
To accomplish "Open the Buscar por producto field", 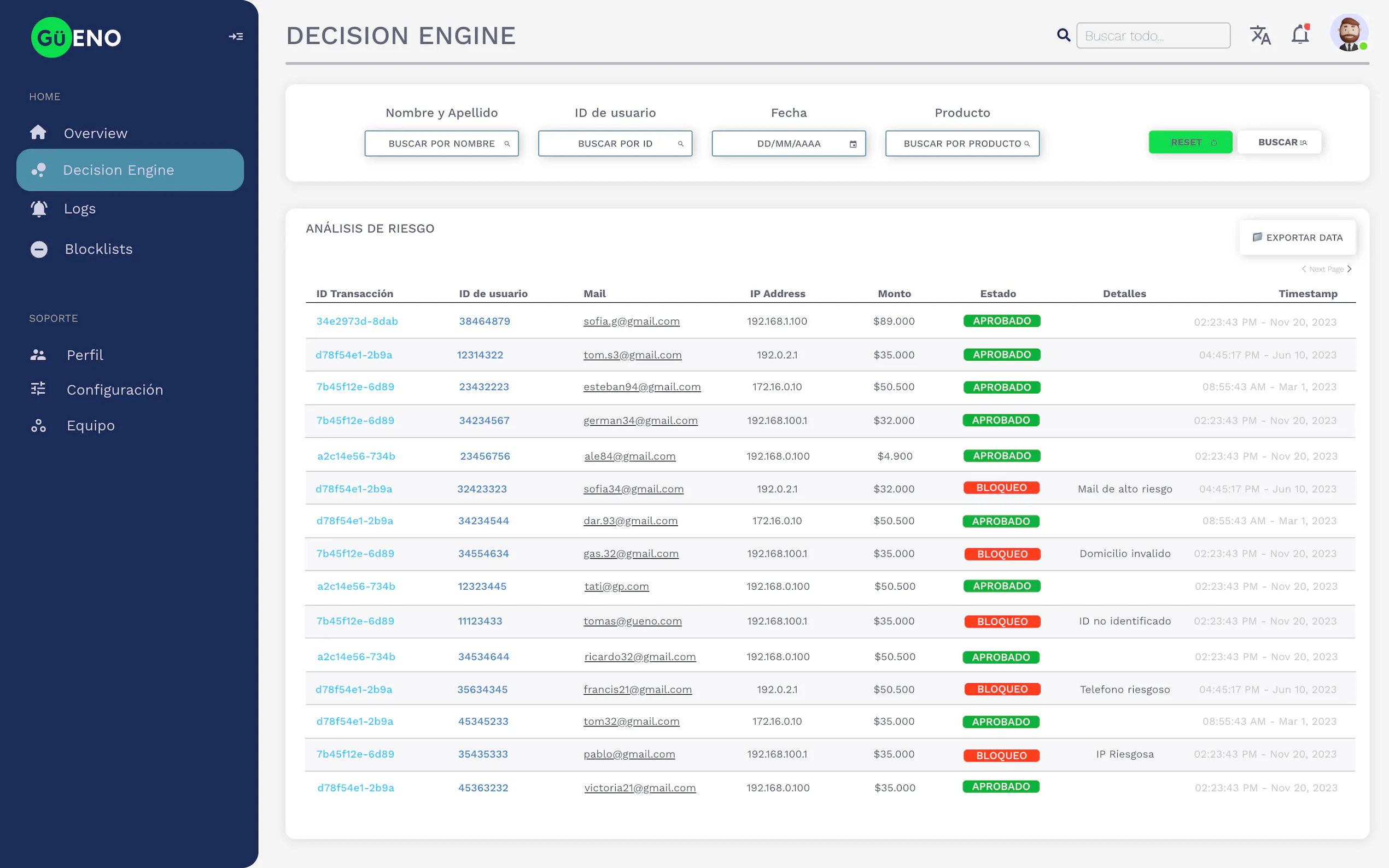I will [962, 144].
